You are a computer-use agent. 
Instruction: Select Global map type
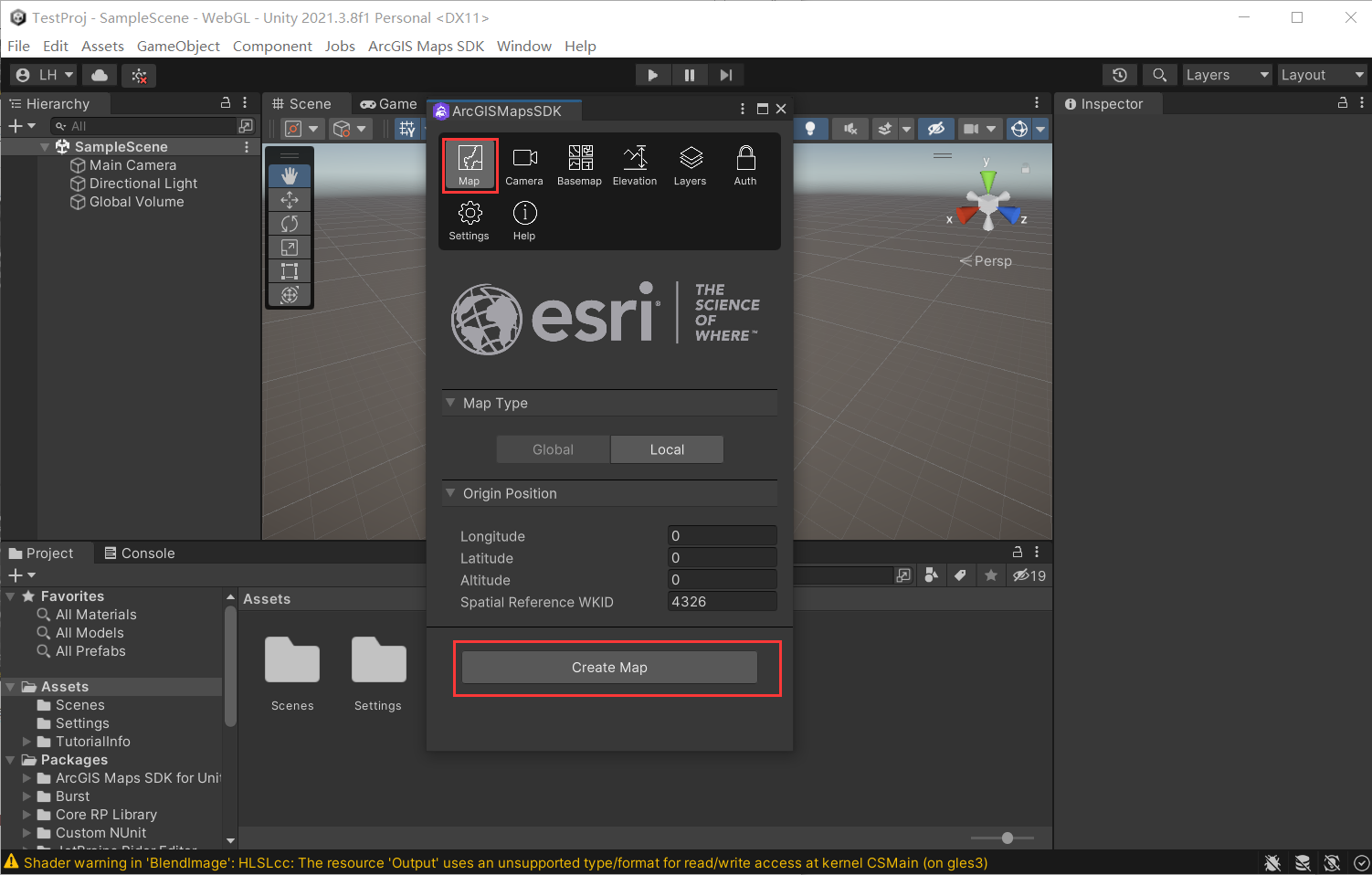[554, 449]
